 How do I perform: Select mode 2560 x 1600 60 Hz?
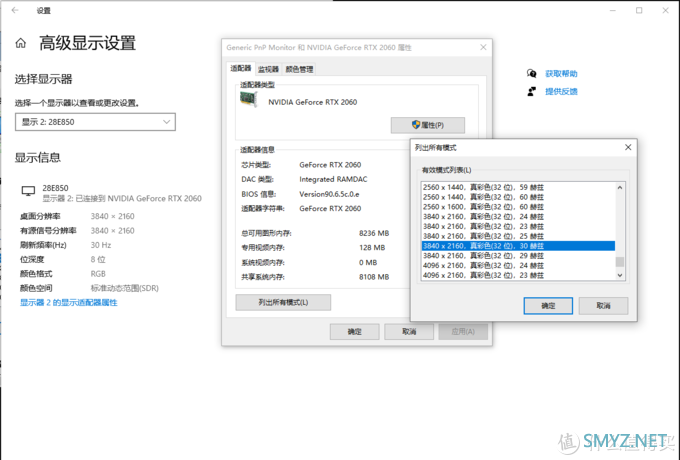pos(518,207)
